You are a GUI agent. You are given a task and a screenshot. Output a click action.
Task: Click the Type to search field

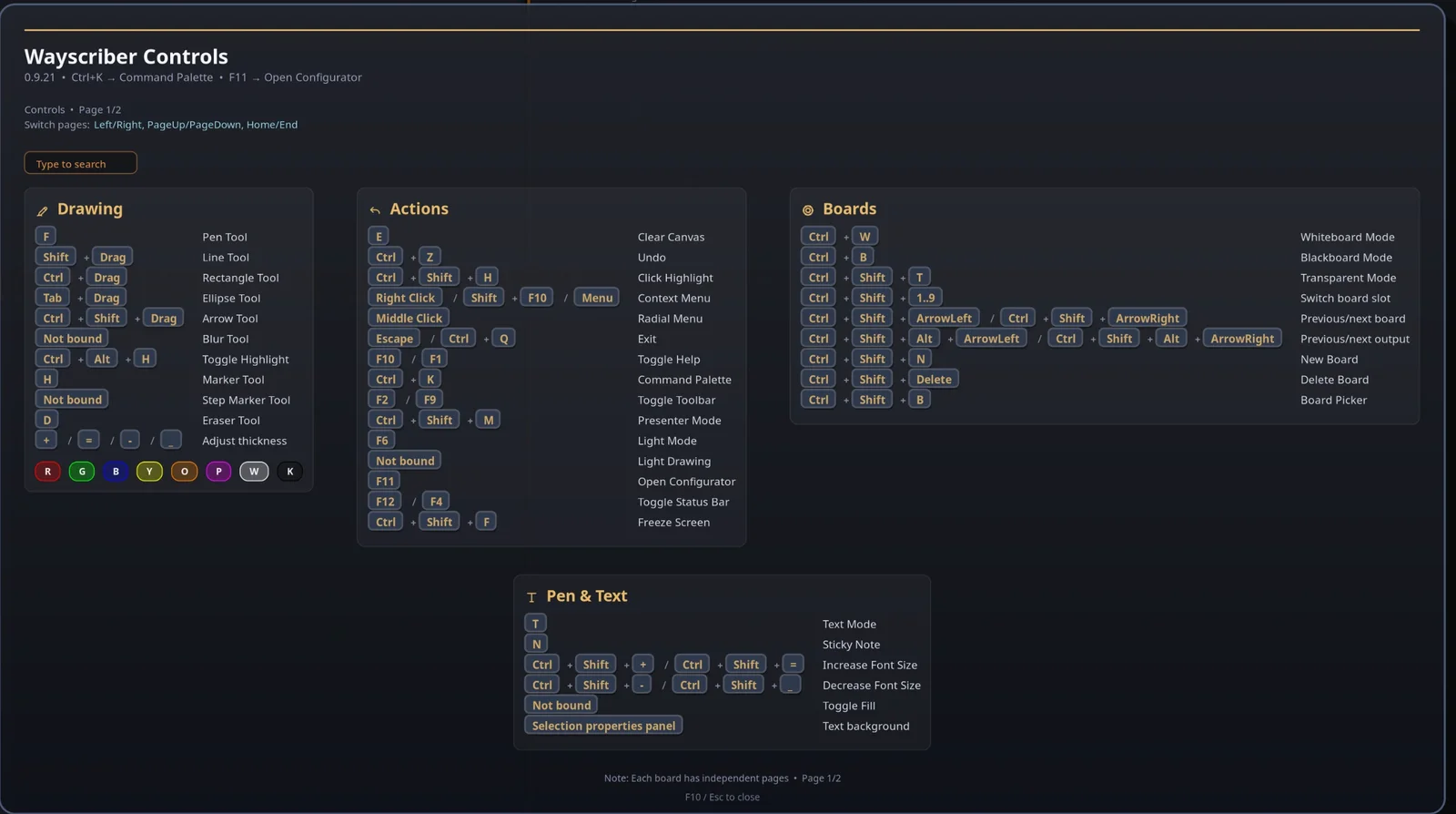[x=80, y=163]
